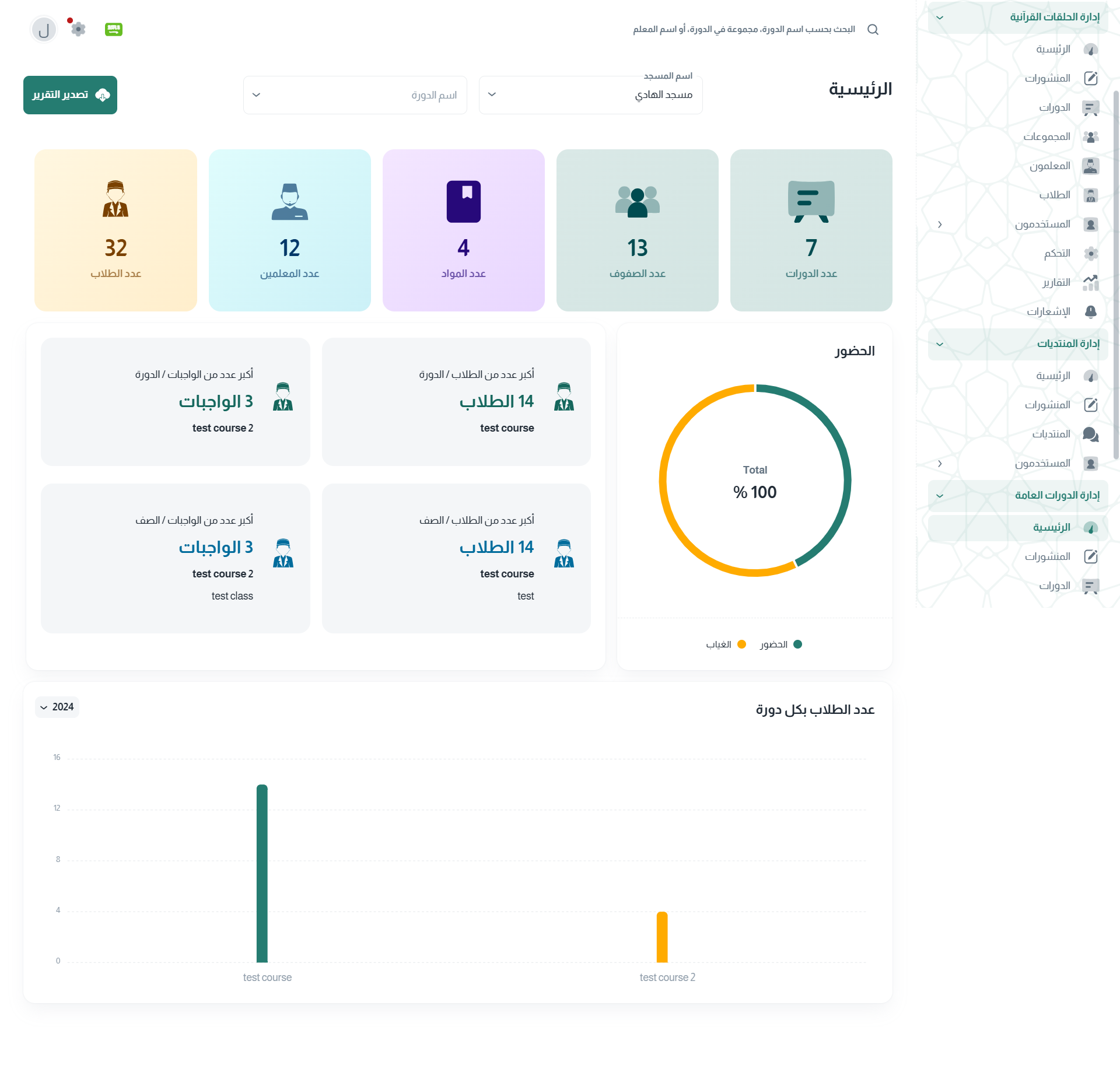The width and height of the screenshot is (1120, 1079).
Task: Open the 2024 year selector
Action: [x=57, y=707]
